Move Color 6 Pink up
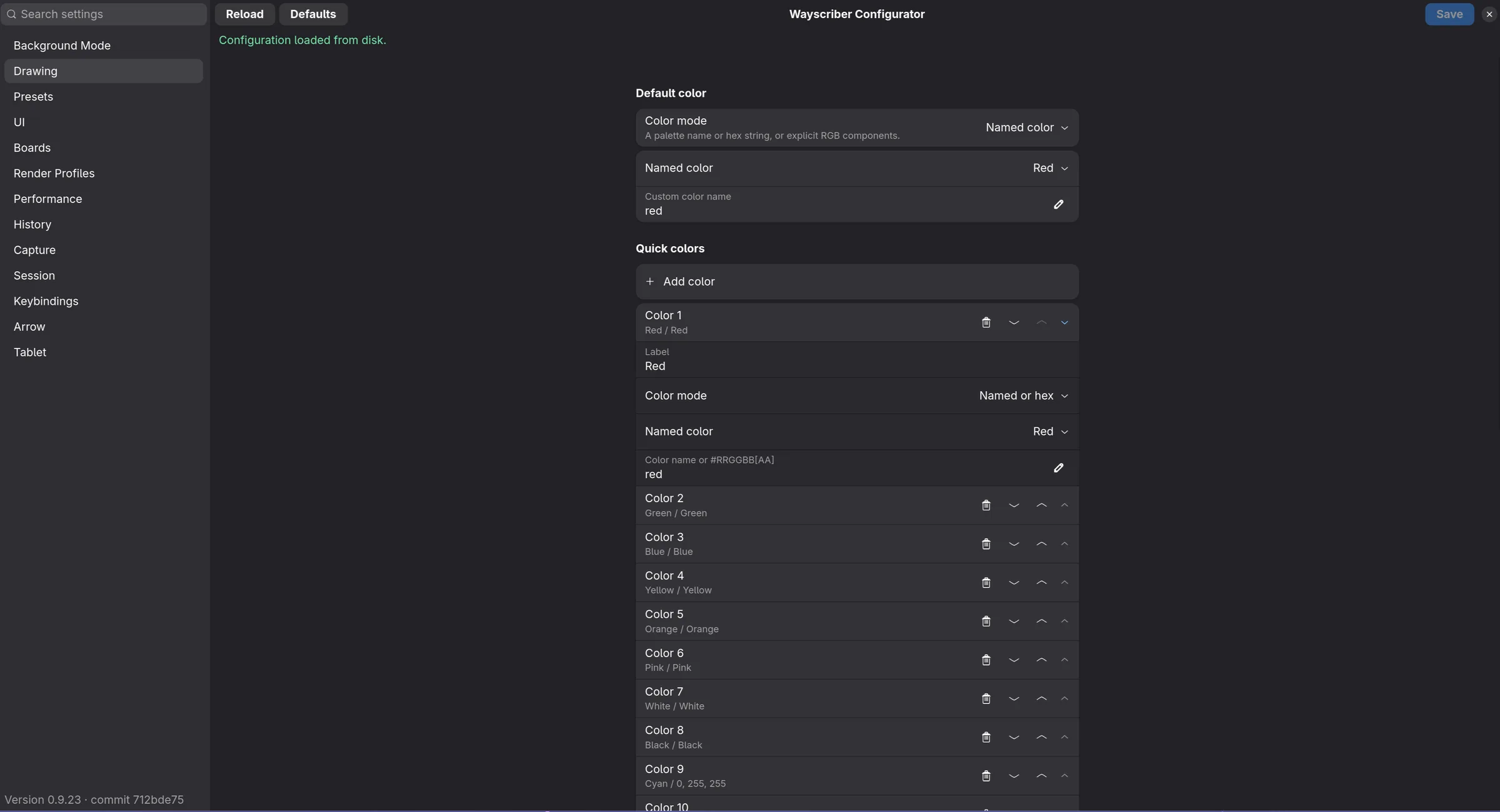 (x=1041, y=660)
